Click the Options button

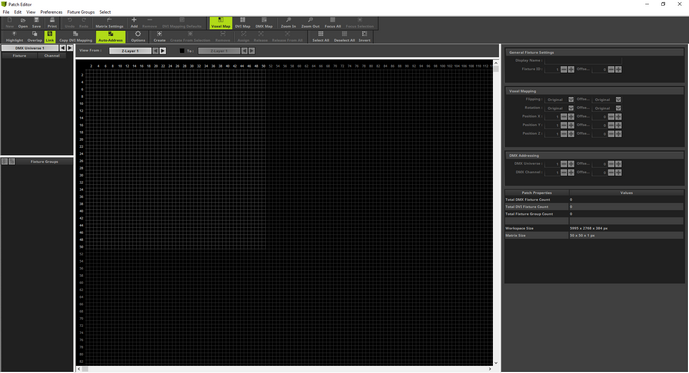(x=138, y=37)
